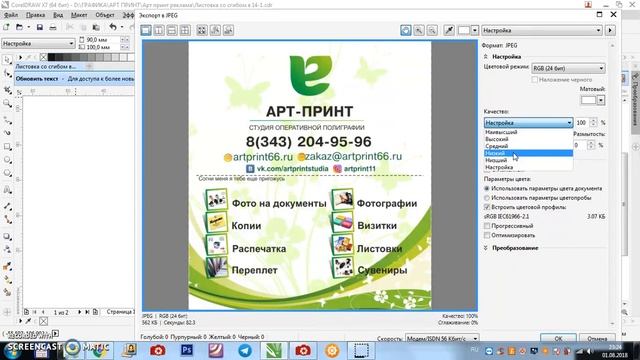Click Cancel in the export dialog

pos(597,338)
